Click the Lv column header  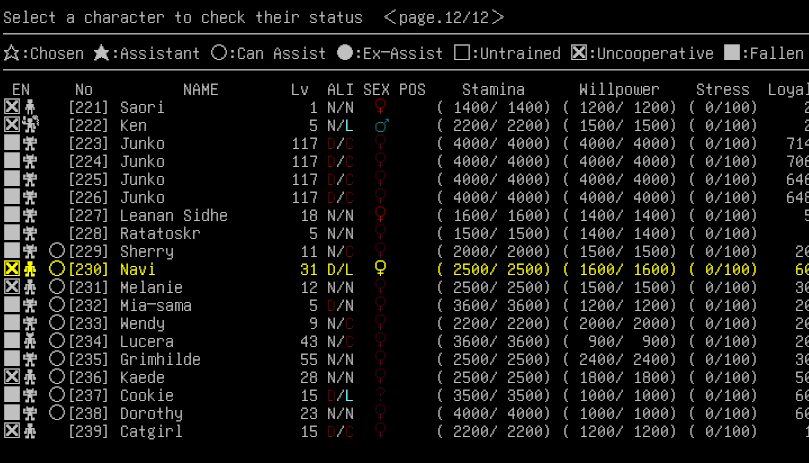[300, 89]
